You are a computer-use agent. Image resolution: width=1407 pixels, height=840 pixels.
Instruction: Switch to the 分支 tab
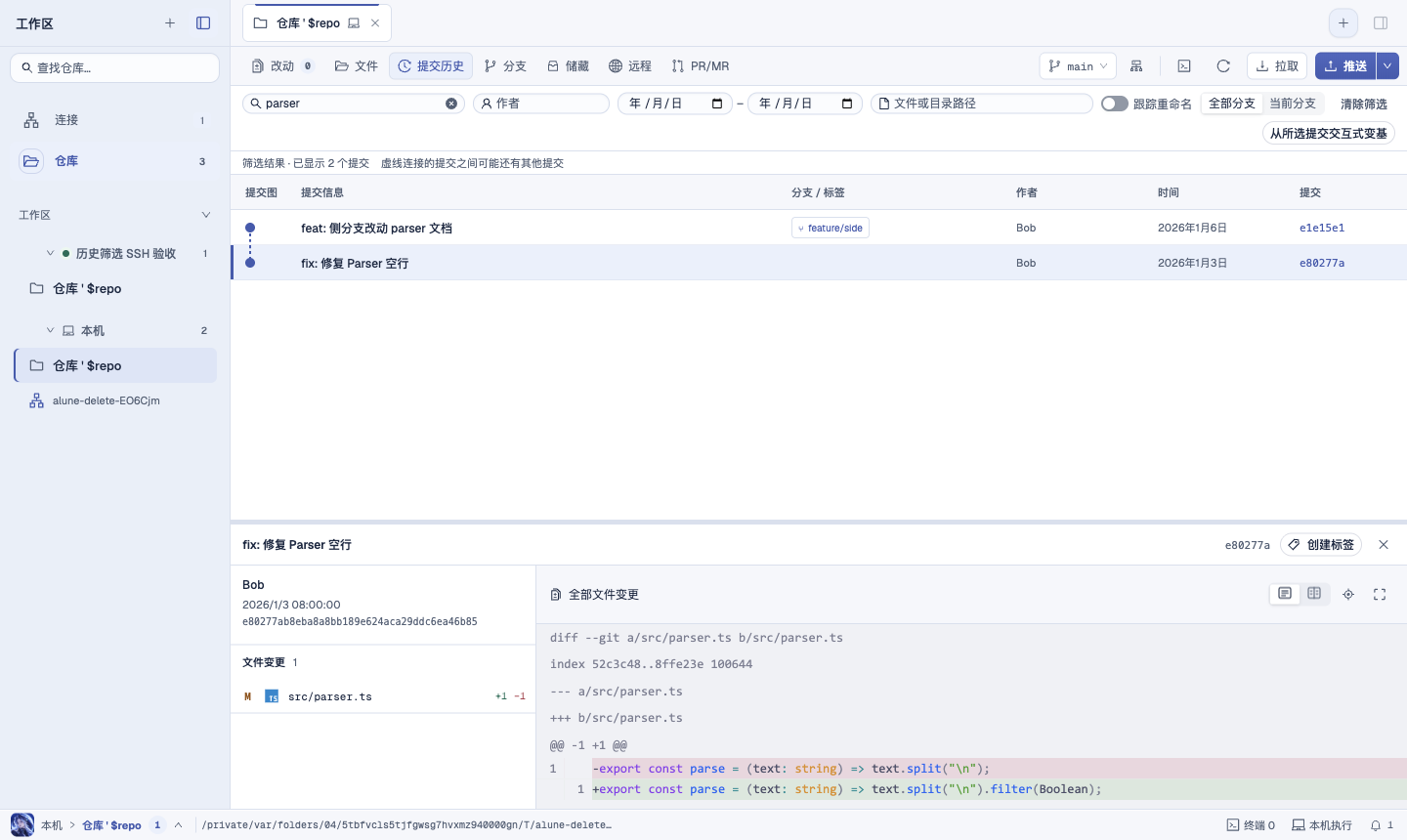click(505, 66)
